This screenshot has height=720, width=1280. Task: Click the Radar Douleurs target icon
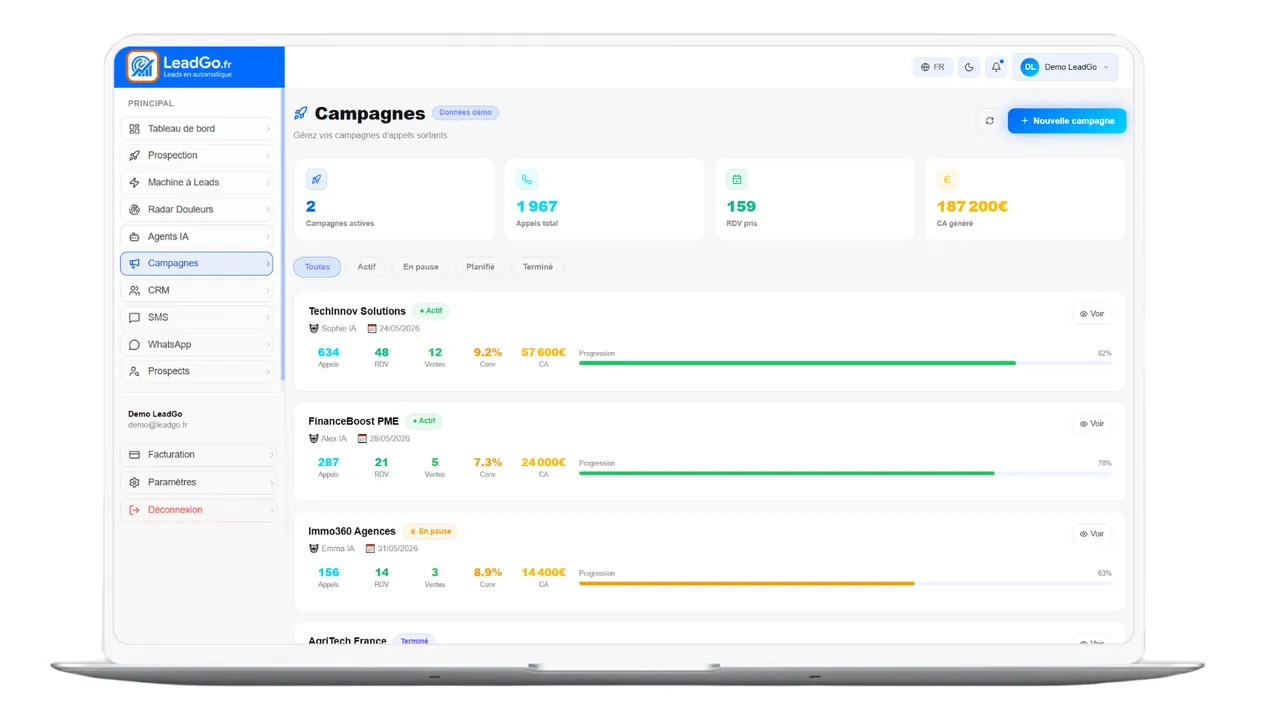[135, 210]
